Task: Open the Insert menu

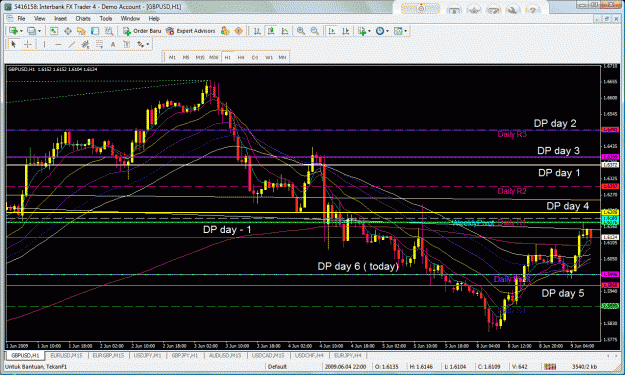Action: pyautogui.click(x=61, y=18)
